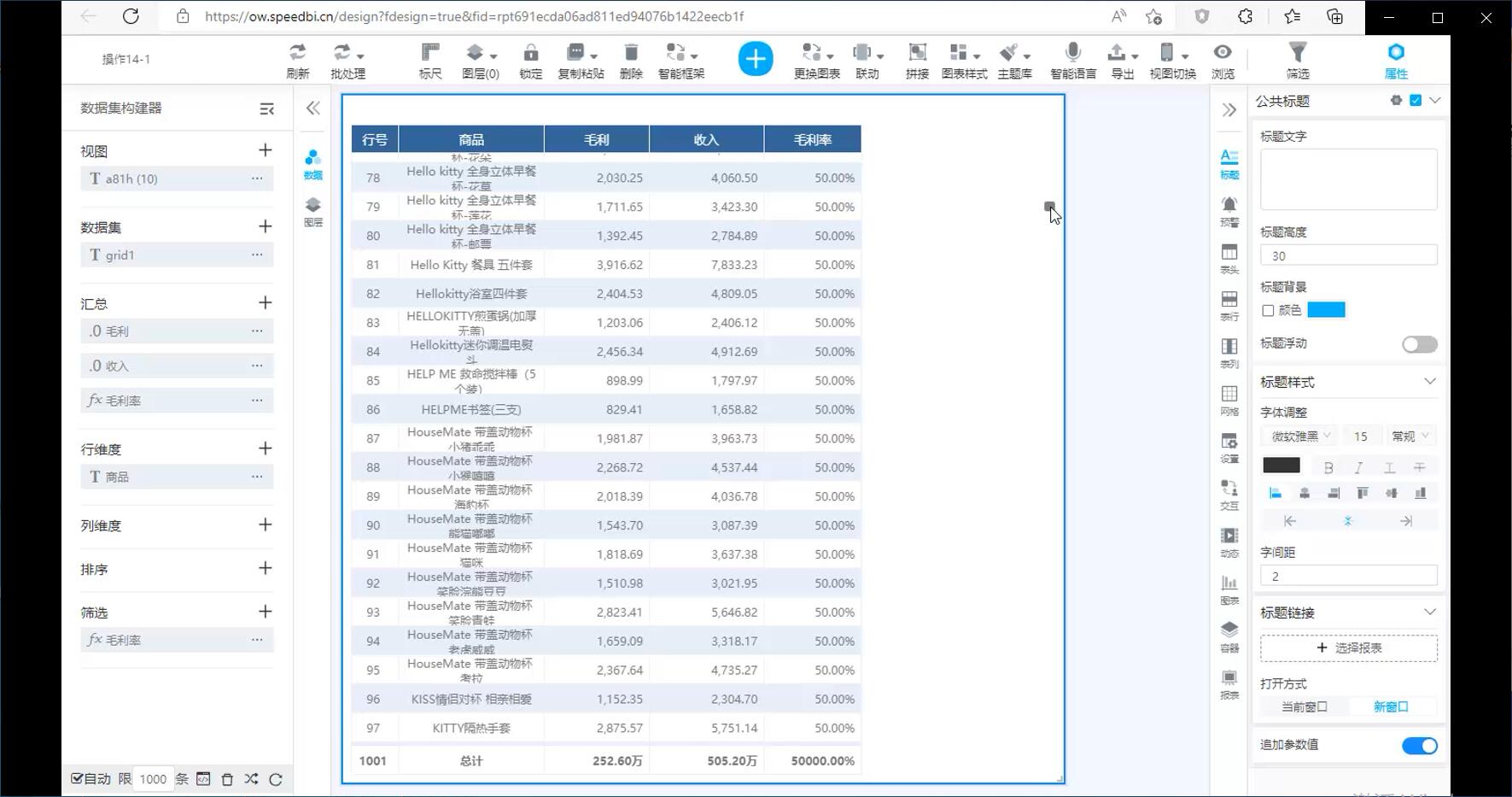This screenshot has height=797, width=1512.
Task: Select 当前窗口 open mode
Action: [x=1304, y=707]
